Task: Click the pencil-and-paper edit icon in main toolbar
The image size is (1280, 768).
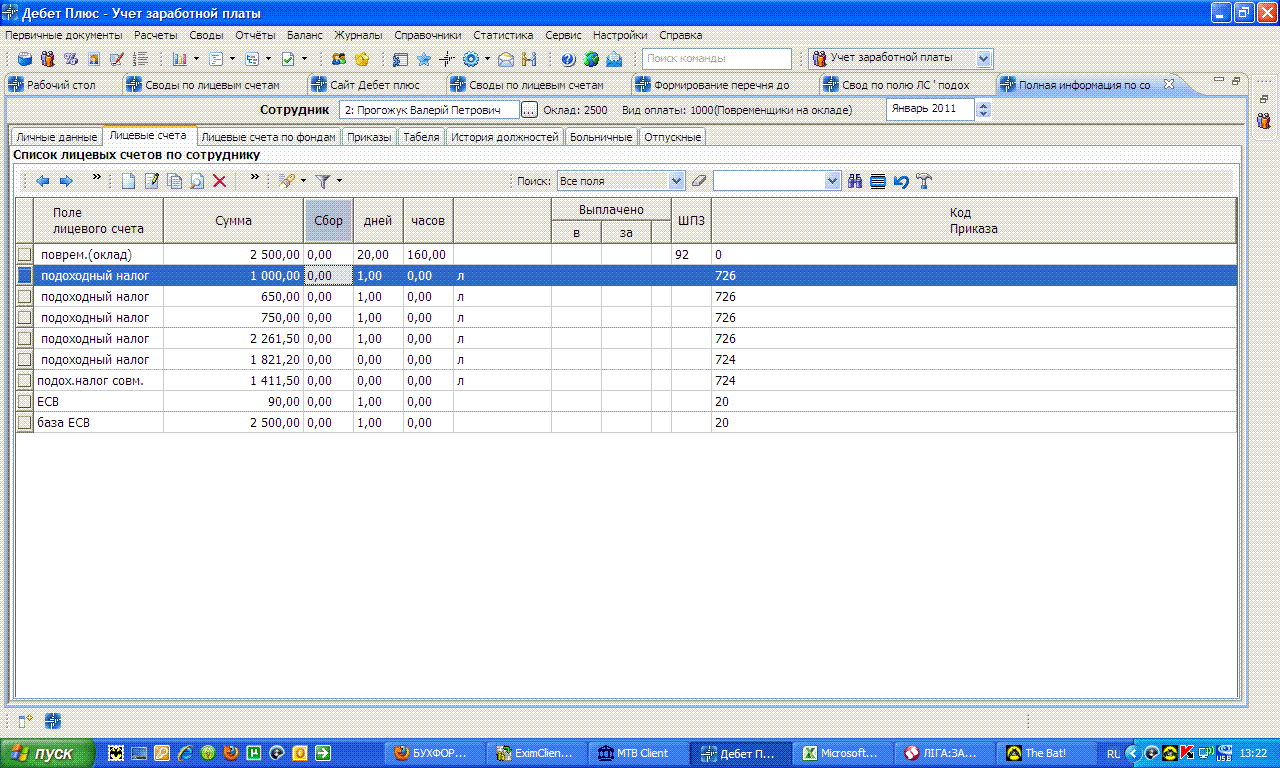Action: coord(117,59)
